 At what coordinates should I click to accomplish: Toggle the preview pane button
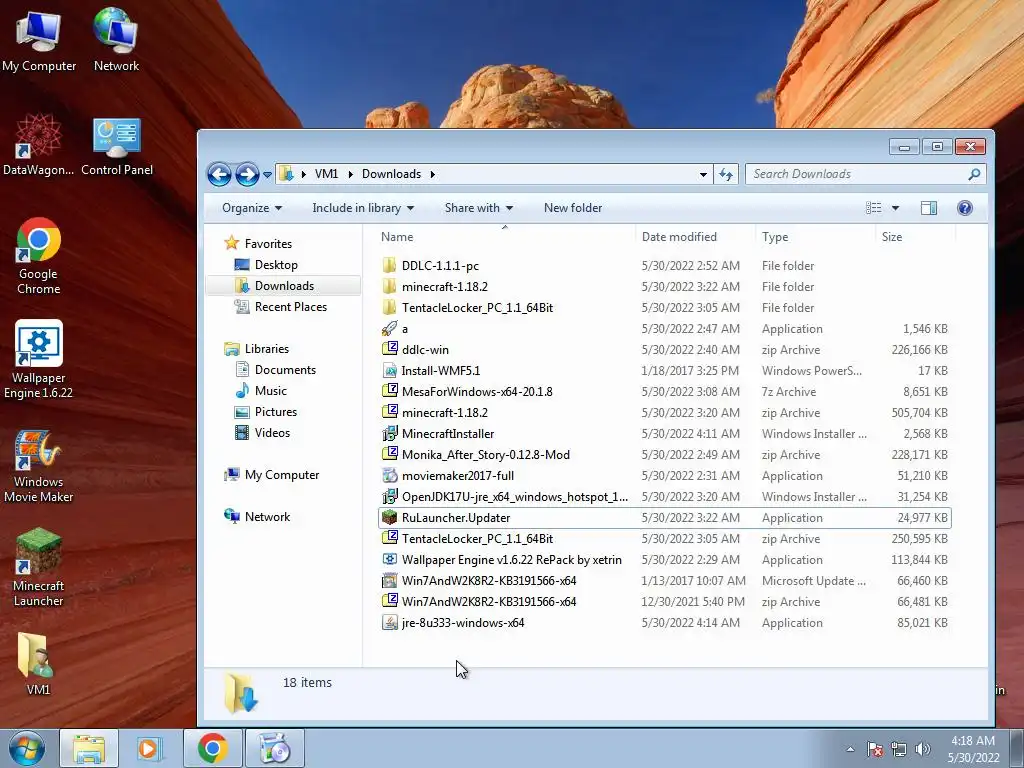(x=929, y=208)
